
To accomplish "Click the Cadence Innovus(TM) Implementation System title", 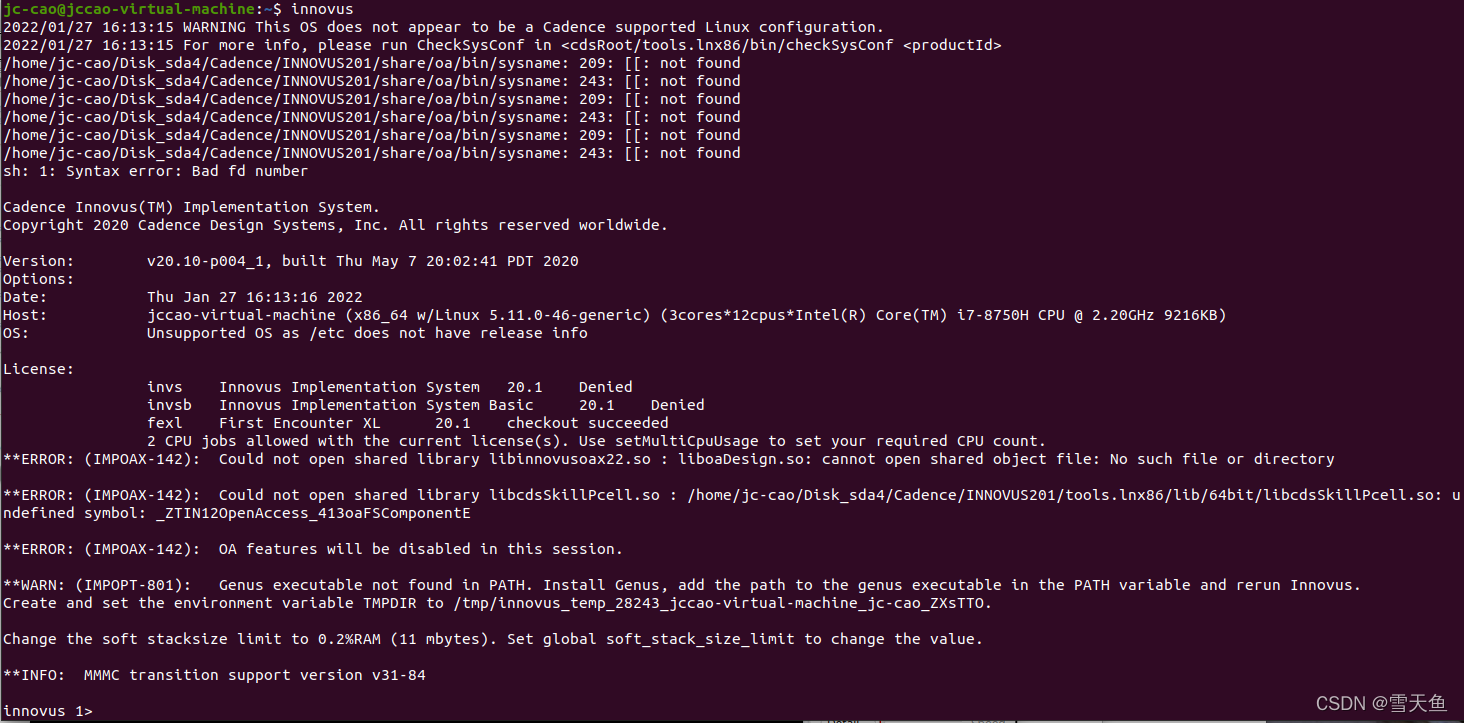I will point(191,207).
